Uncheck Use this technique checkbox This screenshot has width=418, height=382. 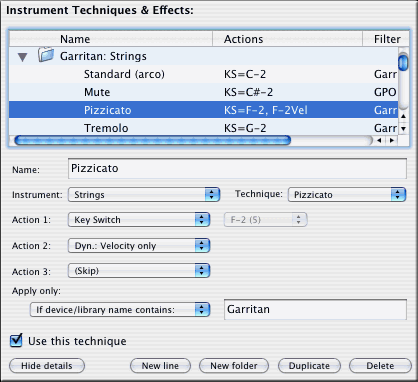tap(16, 340)
